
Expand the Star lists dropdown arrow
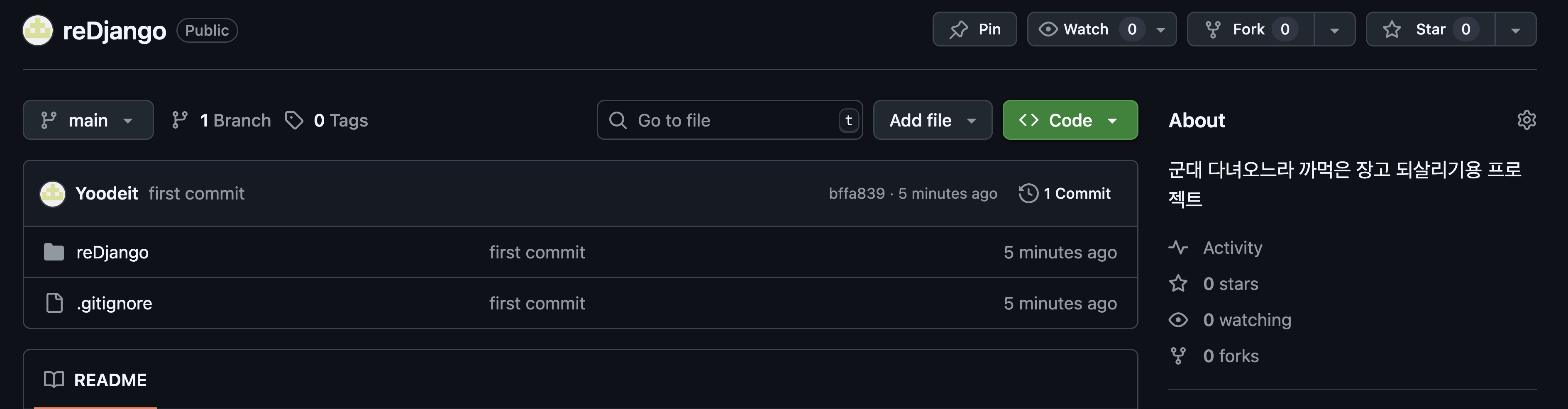1515,30
